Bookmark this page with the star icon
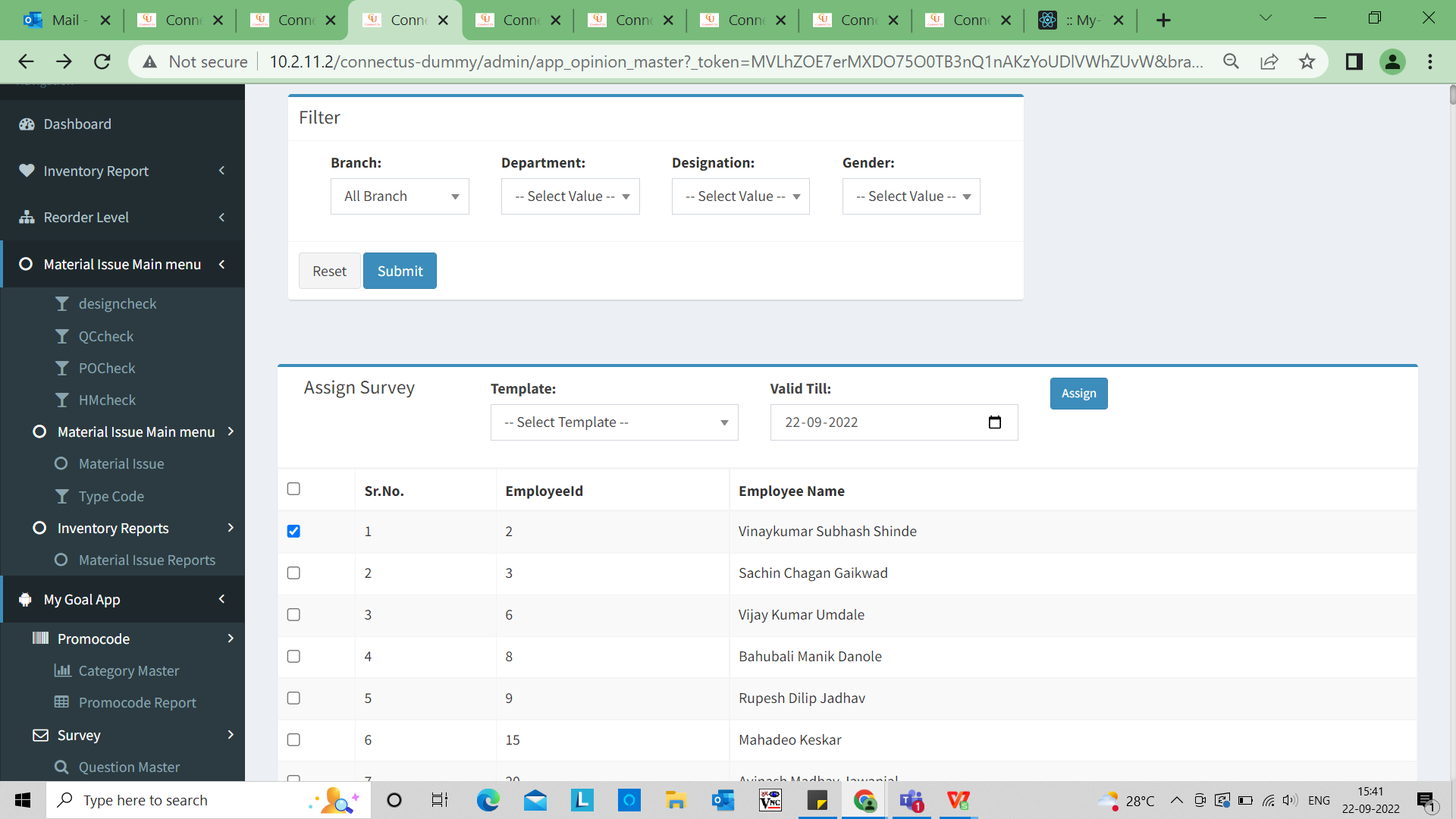Image resolution: width=1456 pixels, height=819 pixels. (x=1307, y=61)
